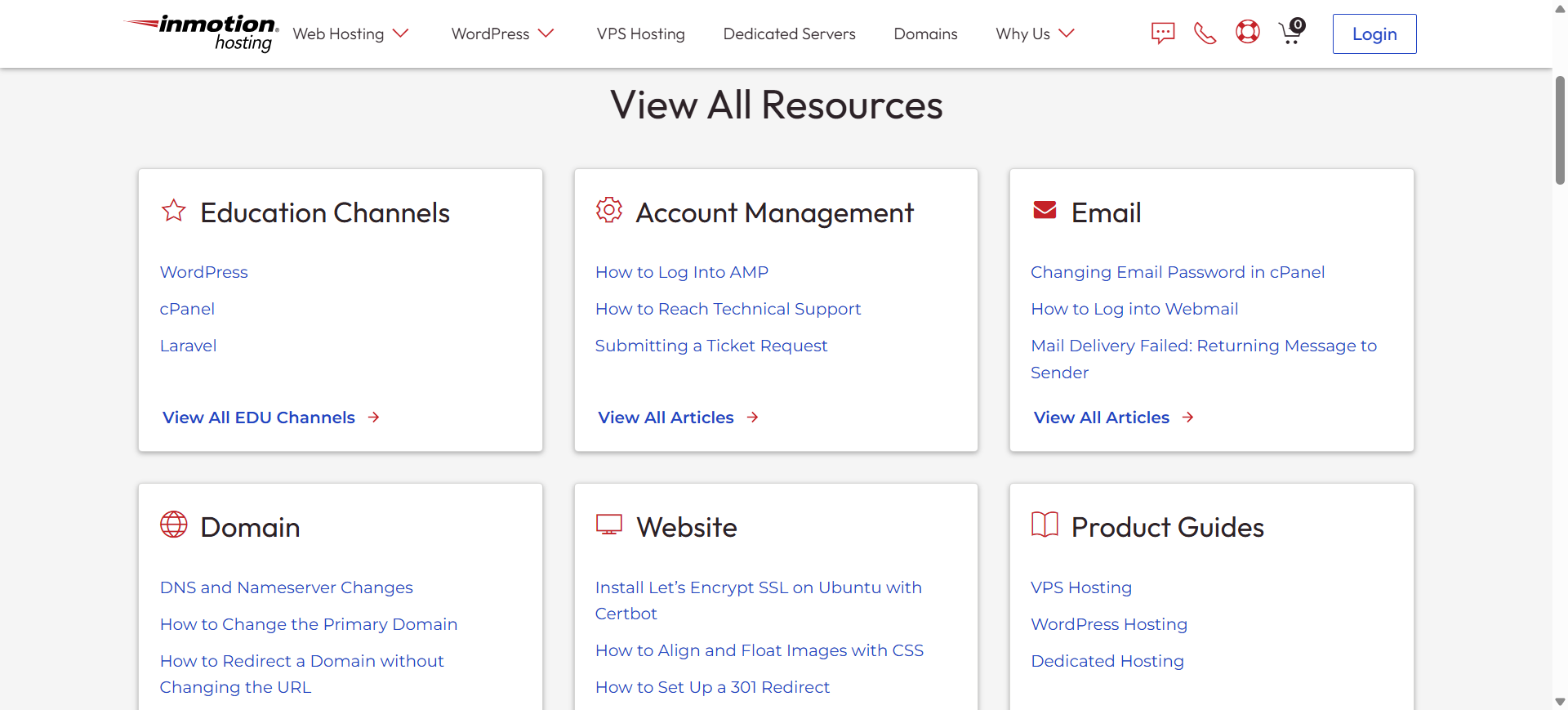Click the Website monitor icon
This screenshot has height=710, width=1568.
click(609, 525)
